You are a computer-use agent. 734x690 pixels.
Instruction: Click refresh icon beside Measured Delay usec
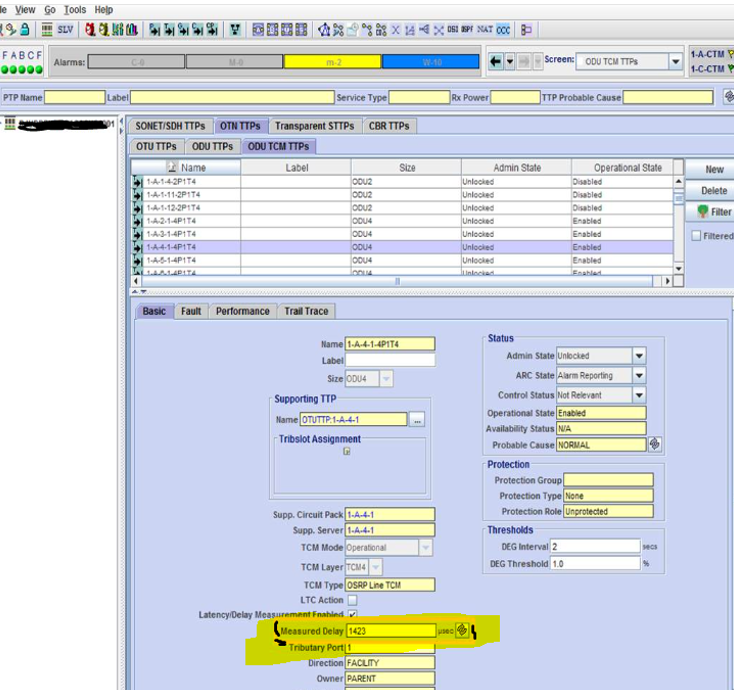click(x=462, y=631)
